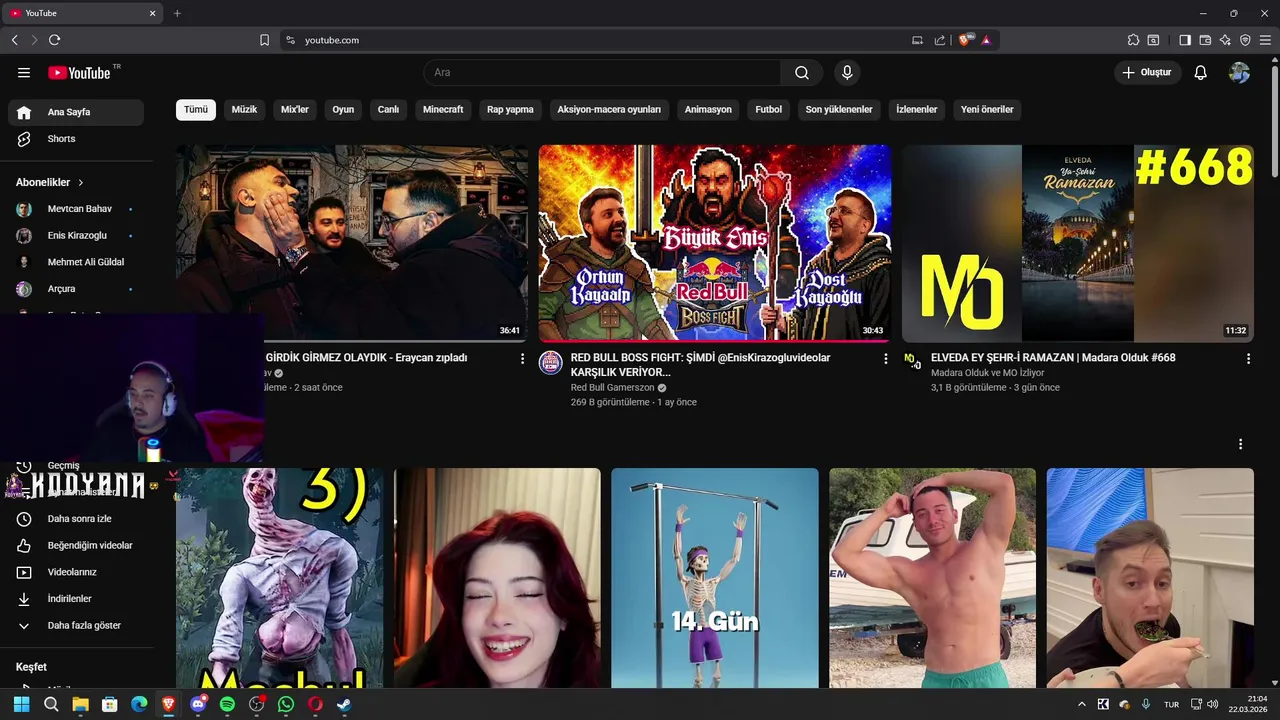Viewport: 1280px width, 720px height.
Task: Open browser extensions puzzle icon
Action: point(1133,40)
